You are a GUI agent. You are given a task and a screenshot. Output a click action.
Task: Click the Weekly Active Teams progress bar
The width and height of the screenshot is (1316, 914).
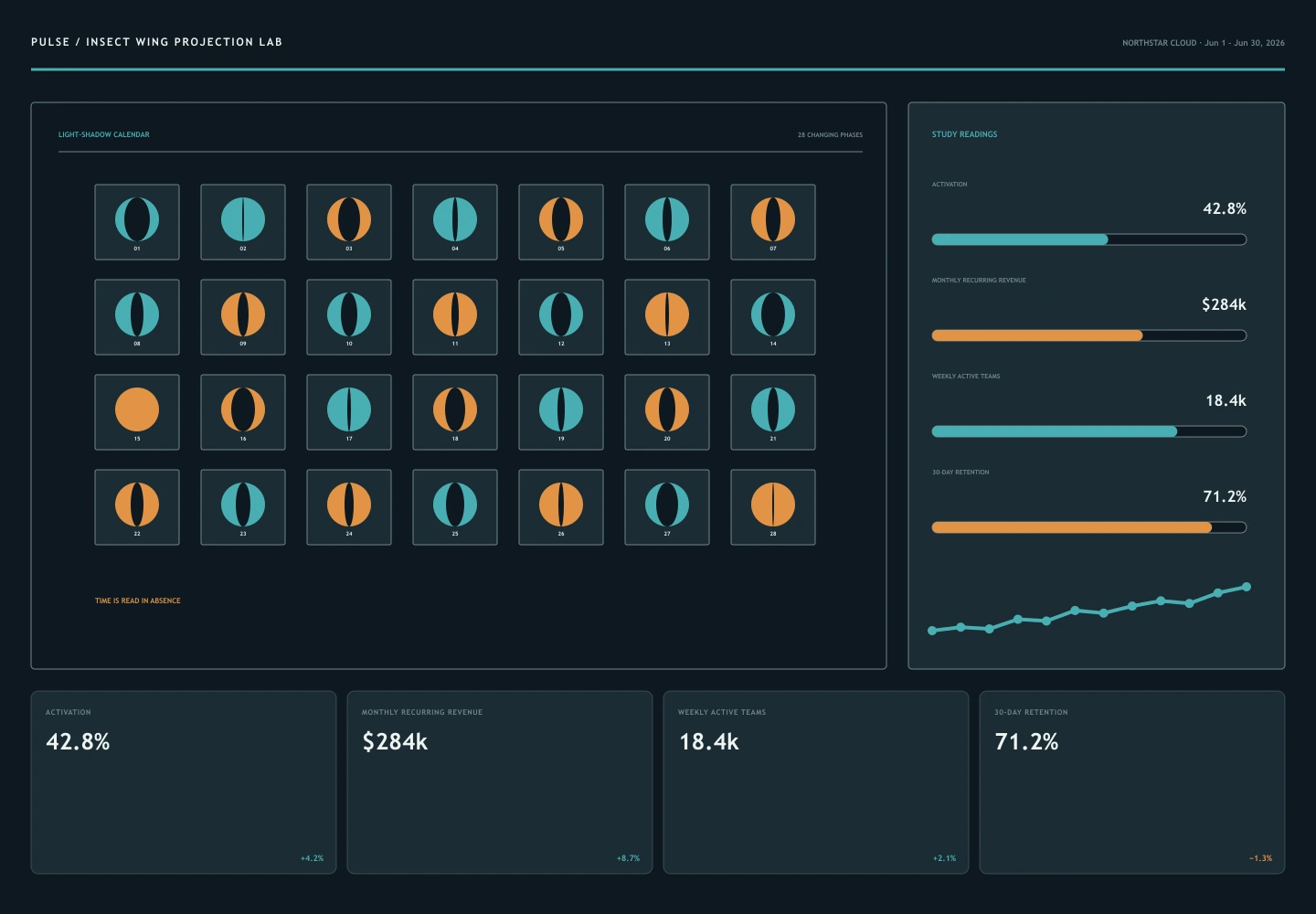click(1089, 431)
